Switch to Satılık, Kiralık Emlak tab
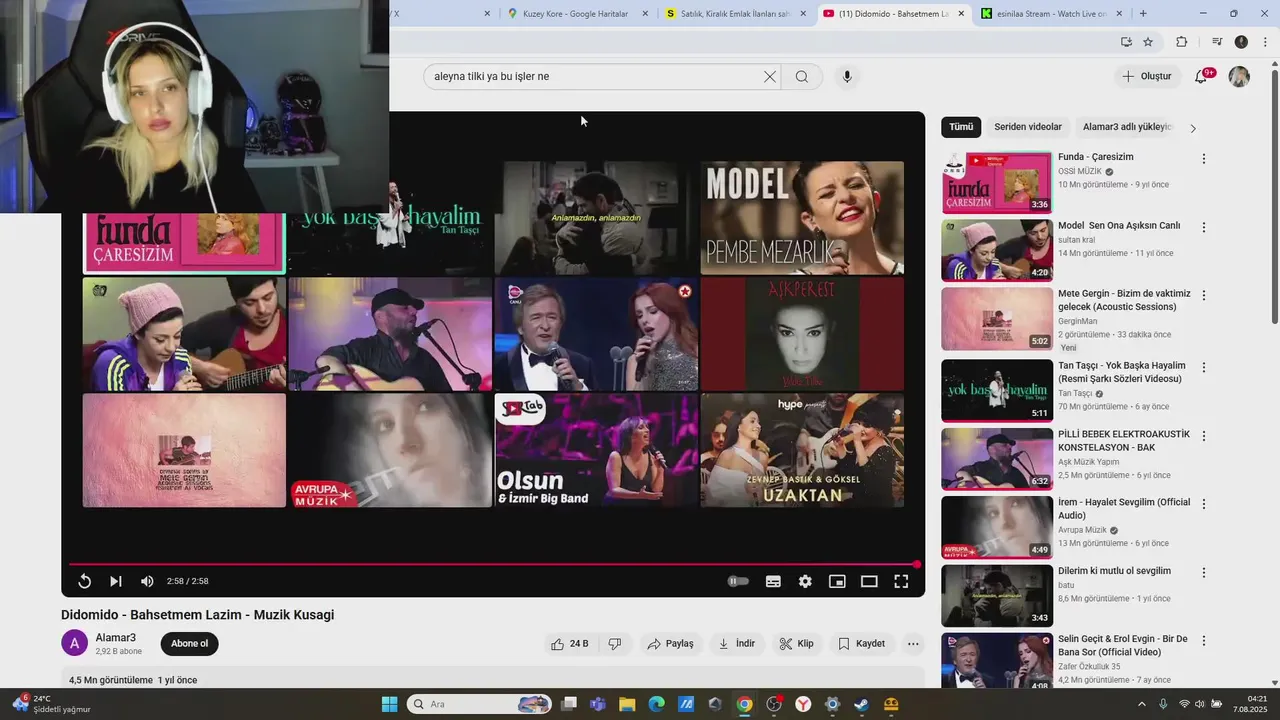The width and height of the screenshot is (1280, 720). pos(735,14)
